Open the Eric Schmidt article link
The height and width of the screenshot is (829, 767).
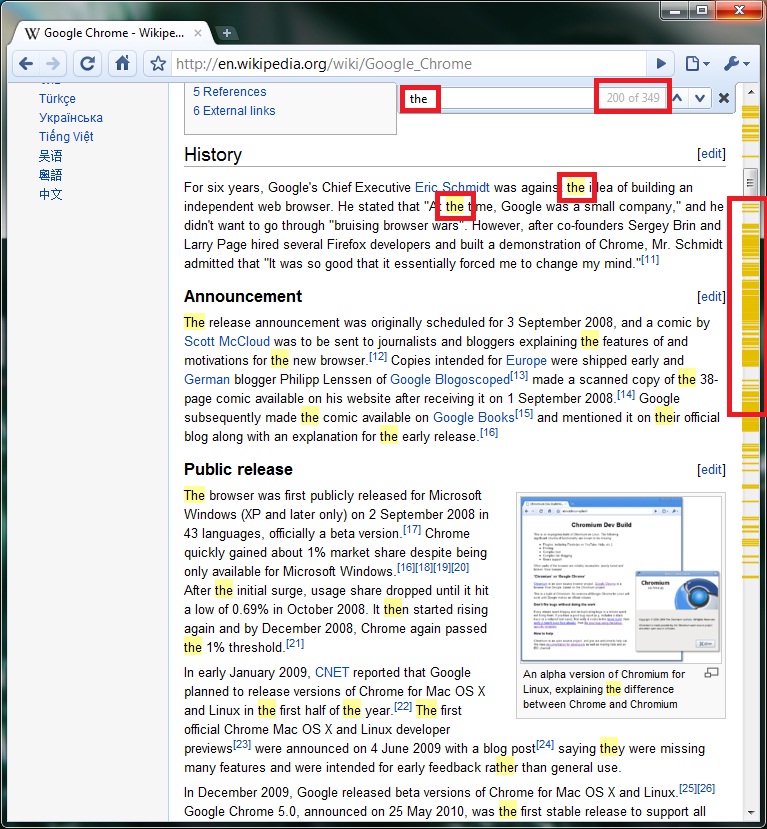click(x=452, y=187)
